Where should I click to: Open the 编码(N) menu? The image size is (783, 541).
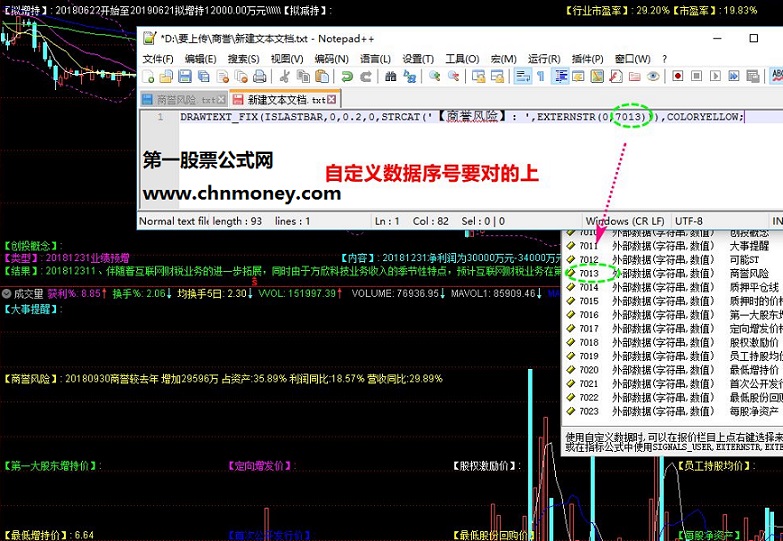click(332, 59)
